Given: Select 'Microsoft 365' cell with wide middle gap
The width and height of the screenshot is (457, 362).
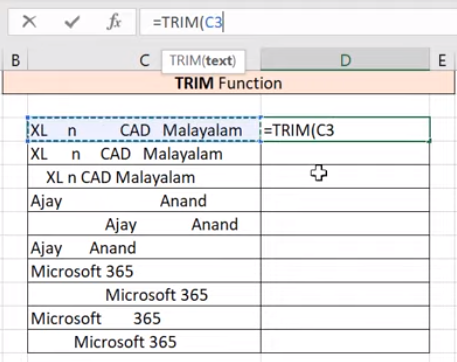Looking at the screenshot, I should point(144,318).
